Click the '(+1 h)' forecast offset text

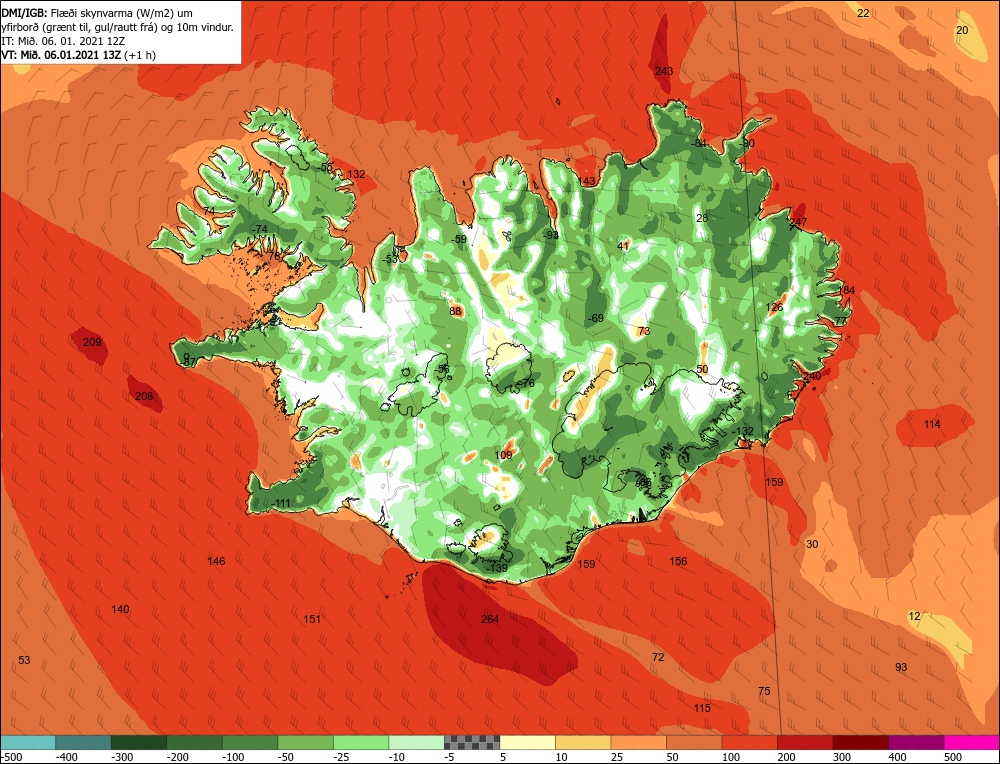(x=140, y=55)
